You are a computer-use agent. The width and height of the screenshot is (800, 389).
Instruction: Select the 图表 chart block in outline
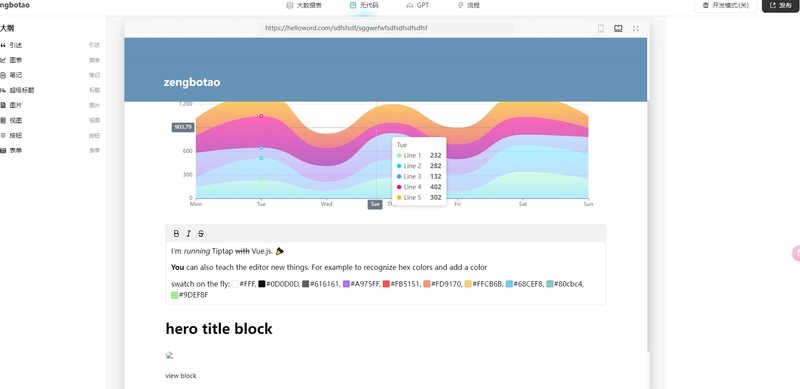click(x=50, y=60)
